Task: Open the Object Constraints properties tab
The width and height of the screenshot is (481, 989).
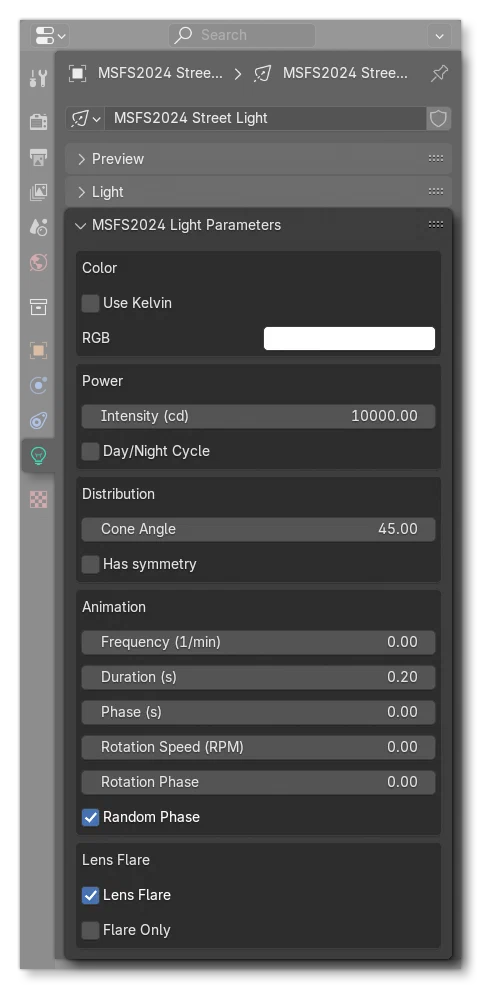Action: 38,421
